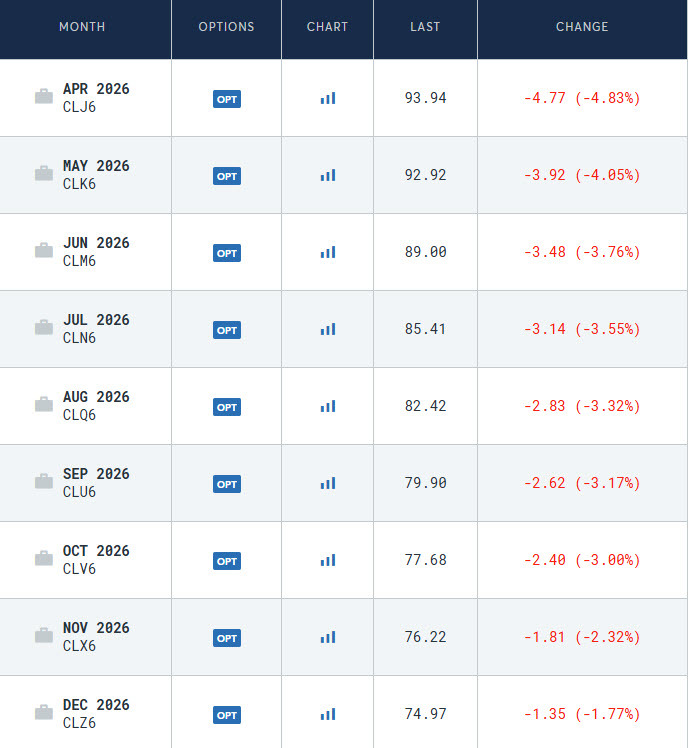Click the LAST column header
The width and height of the screenshot is (688, 748).
coord(425,27)
